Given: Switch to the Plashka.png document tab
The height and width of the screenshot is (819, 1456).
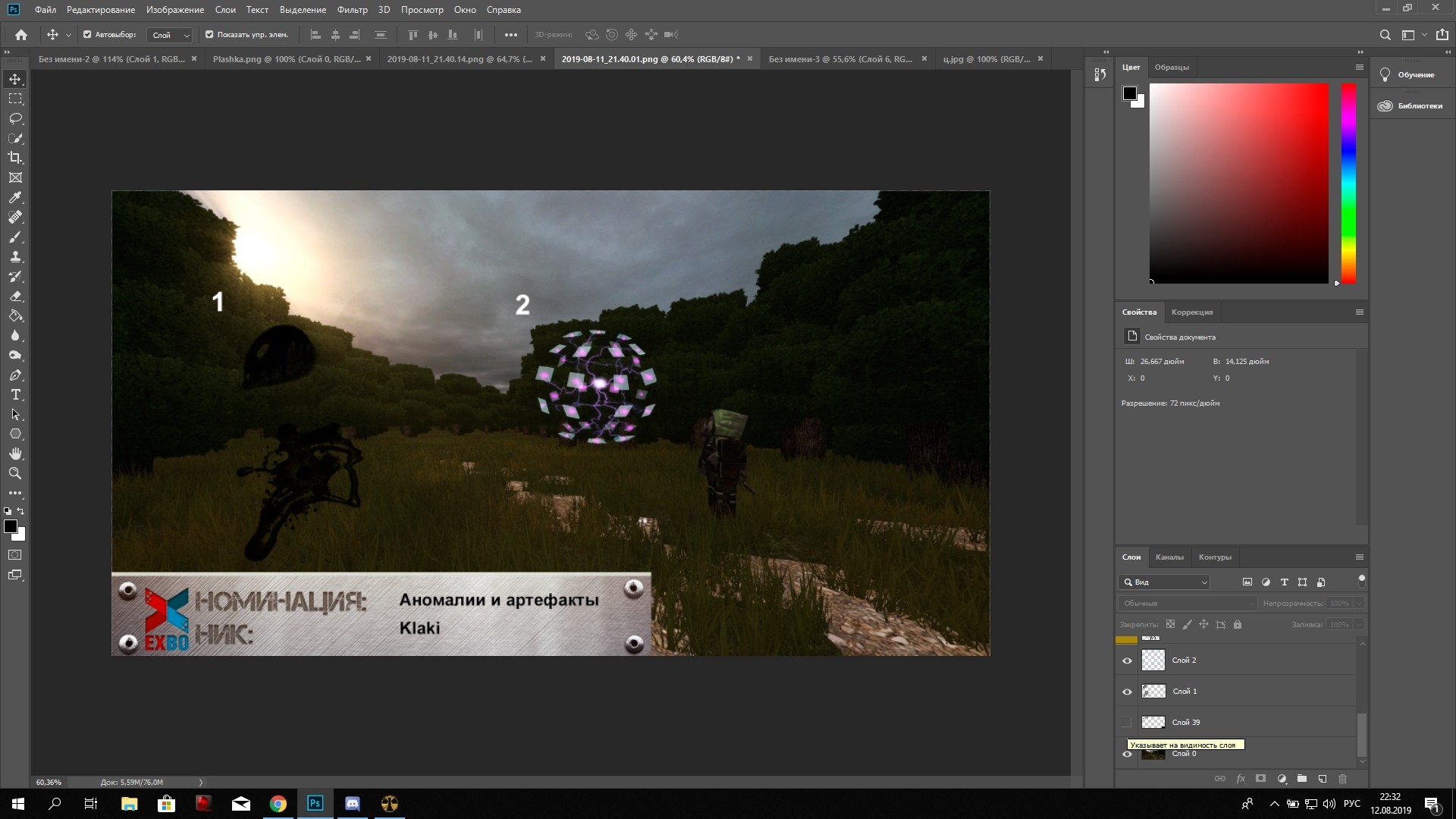Looking at the screenshot, I should tap(287, 59).
